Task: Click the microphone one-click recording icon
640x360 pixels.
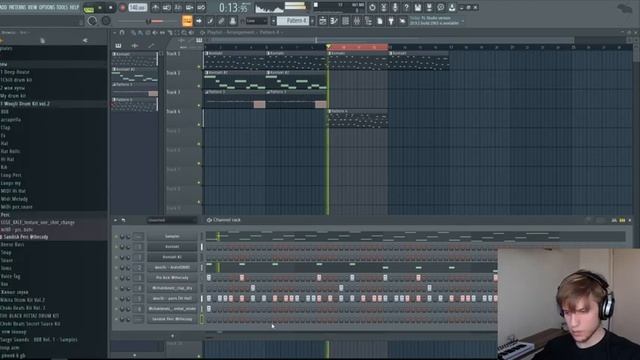Action: coord(395,7)
